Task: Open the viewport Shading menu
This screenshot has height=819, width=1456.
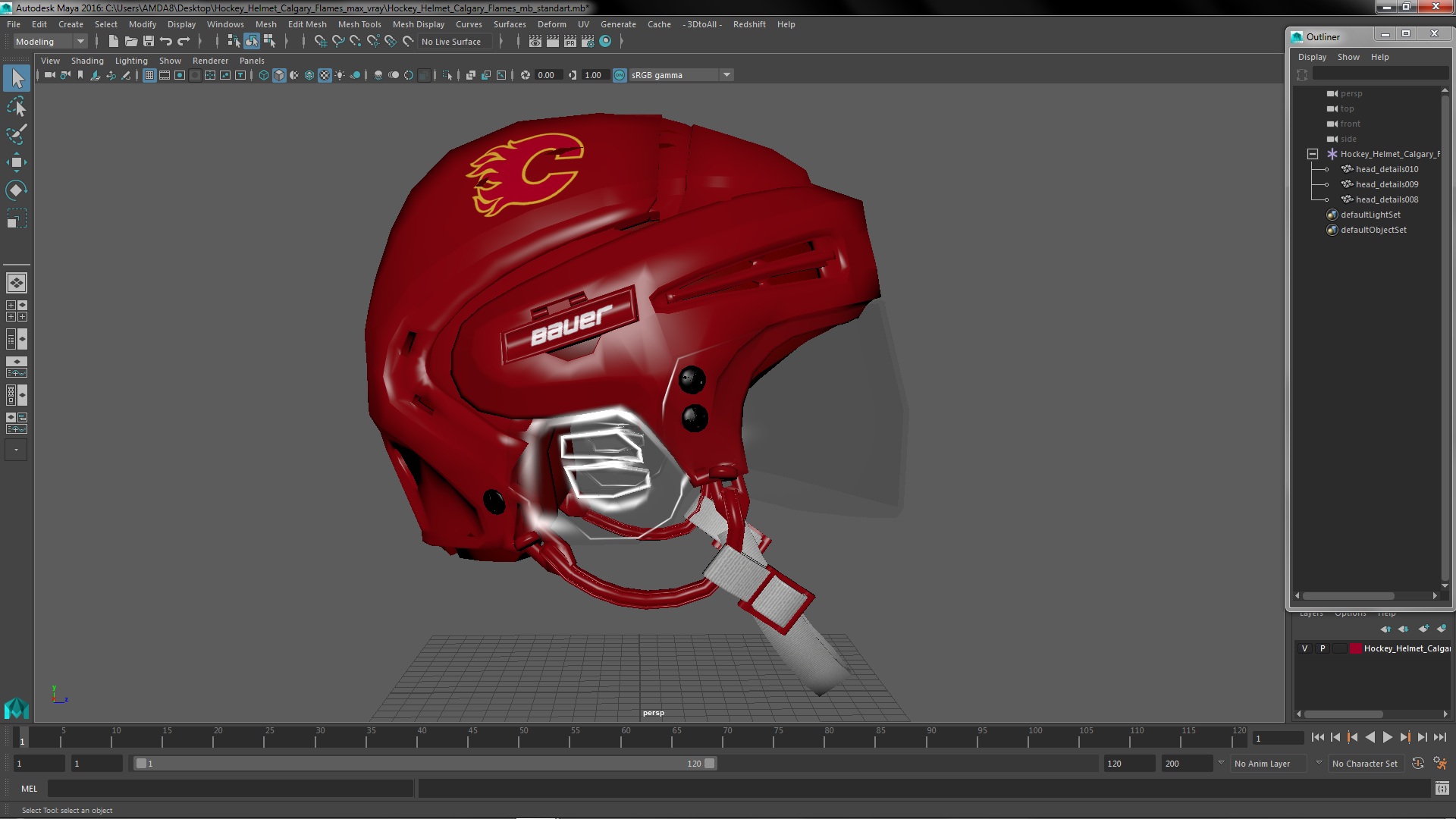Action: coord(87,61)
